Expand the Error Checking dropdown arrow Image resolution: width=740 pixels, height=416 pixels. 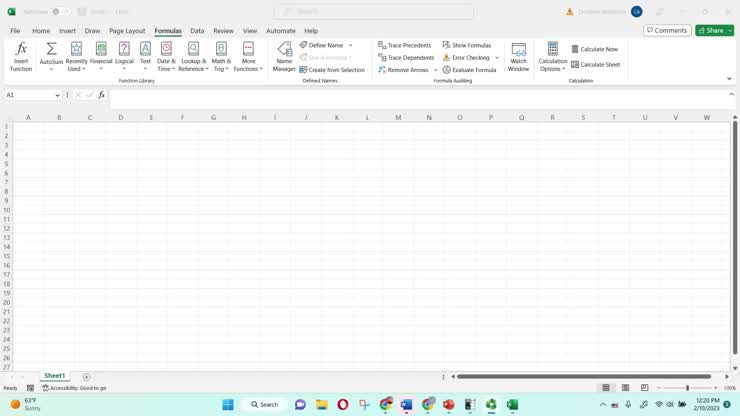(x=496, y=58)
